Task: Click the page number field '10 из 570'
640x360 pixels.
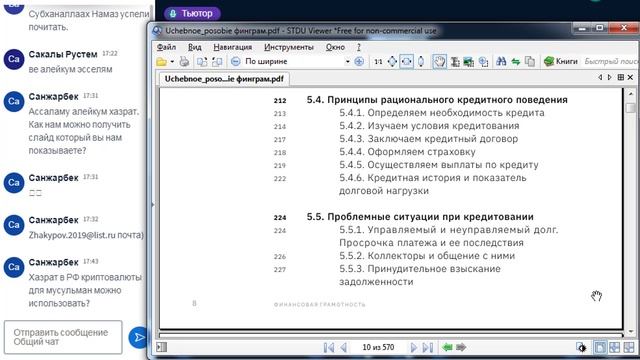Action: 378,347
